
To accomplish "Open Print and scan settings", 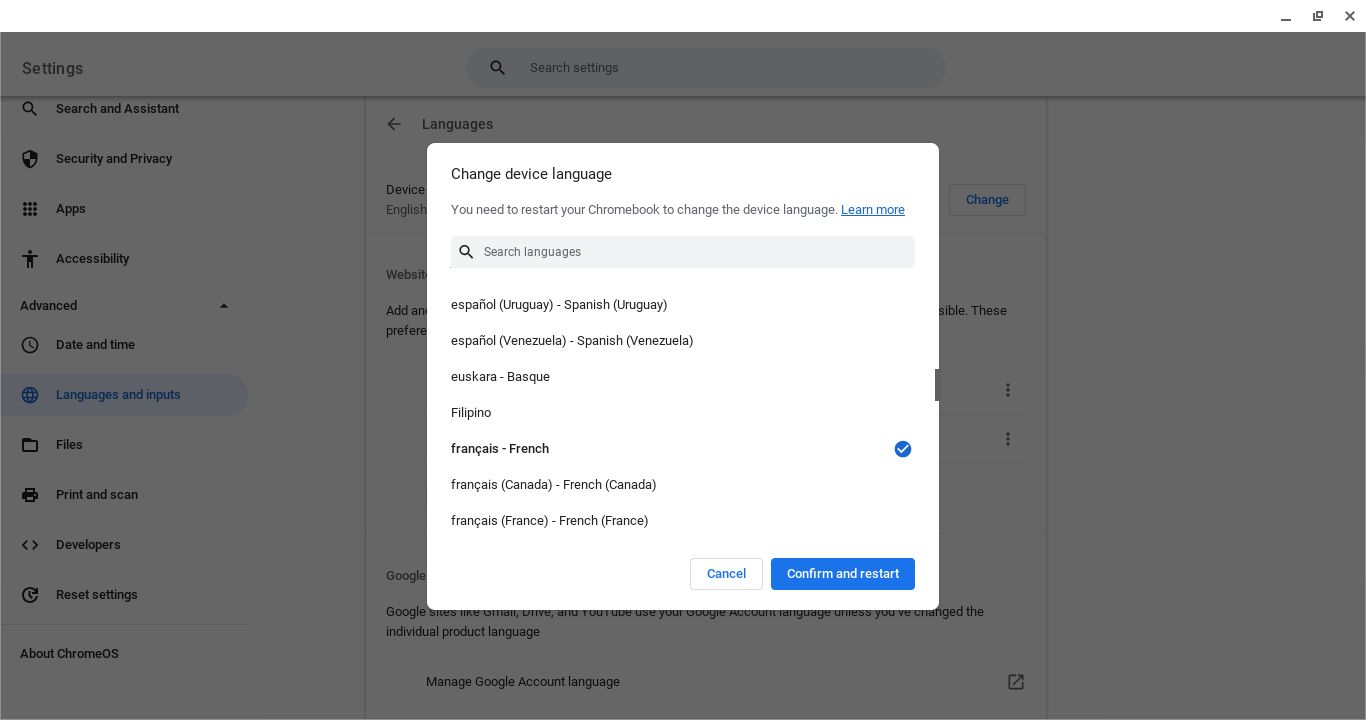I will click(x=96, y=495).
